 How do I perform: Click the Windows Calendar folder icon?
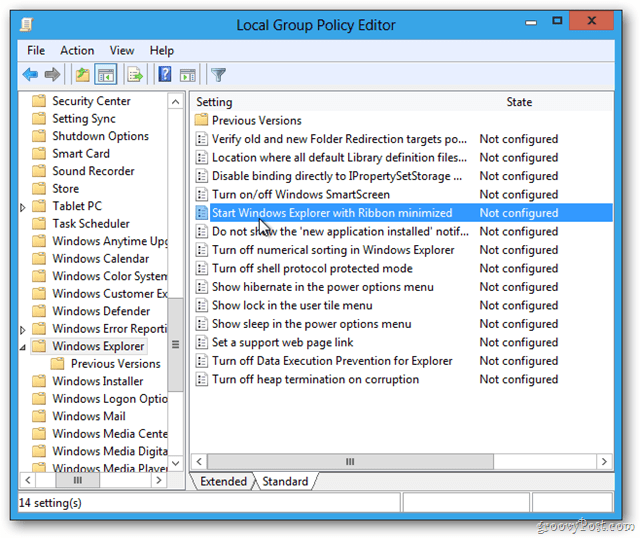click(39, 258)
